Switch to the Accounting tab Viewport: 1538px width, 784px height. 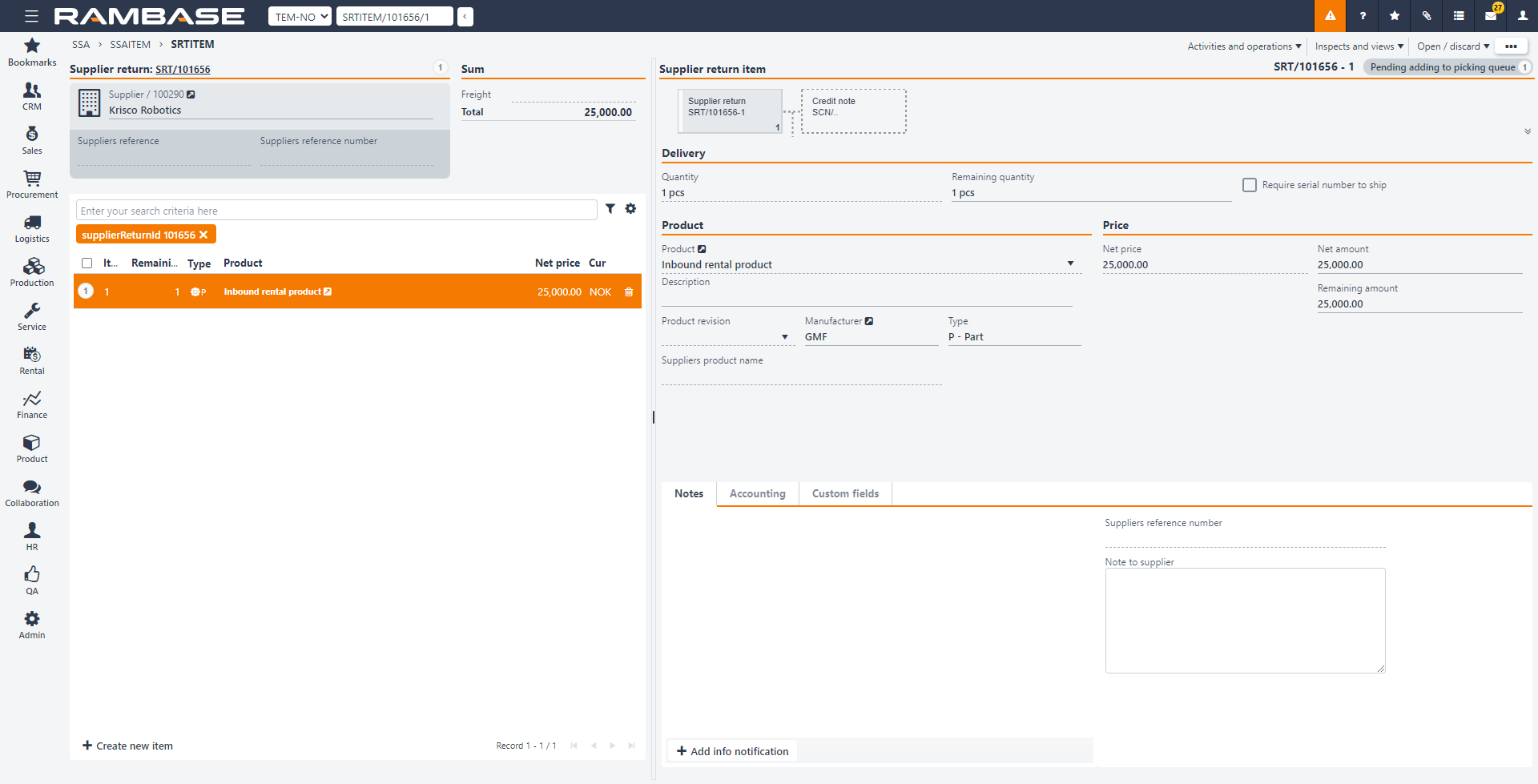click(x=757, y=494)
